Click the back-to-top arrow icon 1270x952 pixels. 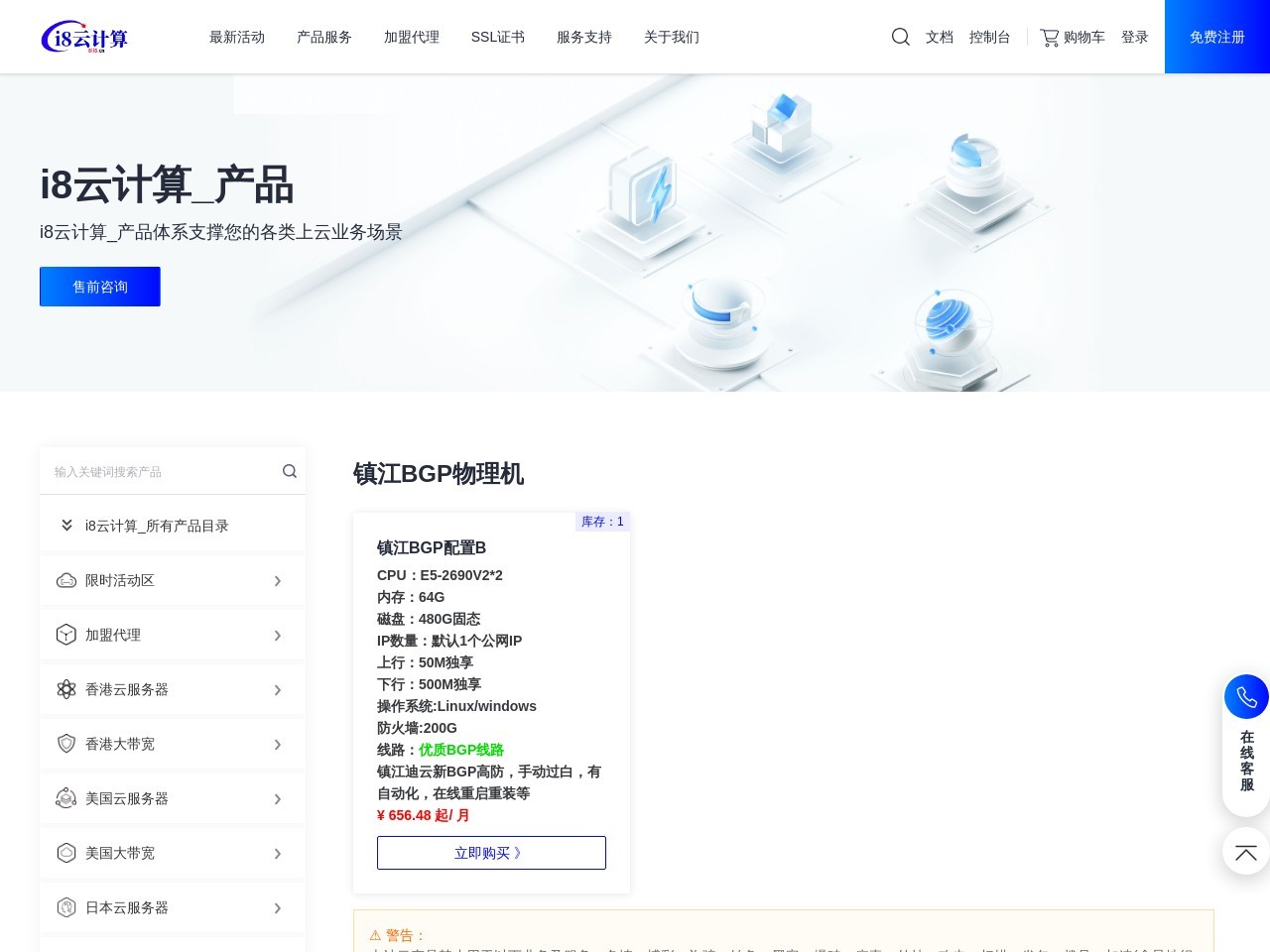(1245, 851)
